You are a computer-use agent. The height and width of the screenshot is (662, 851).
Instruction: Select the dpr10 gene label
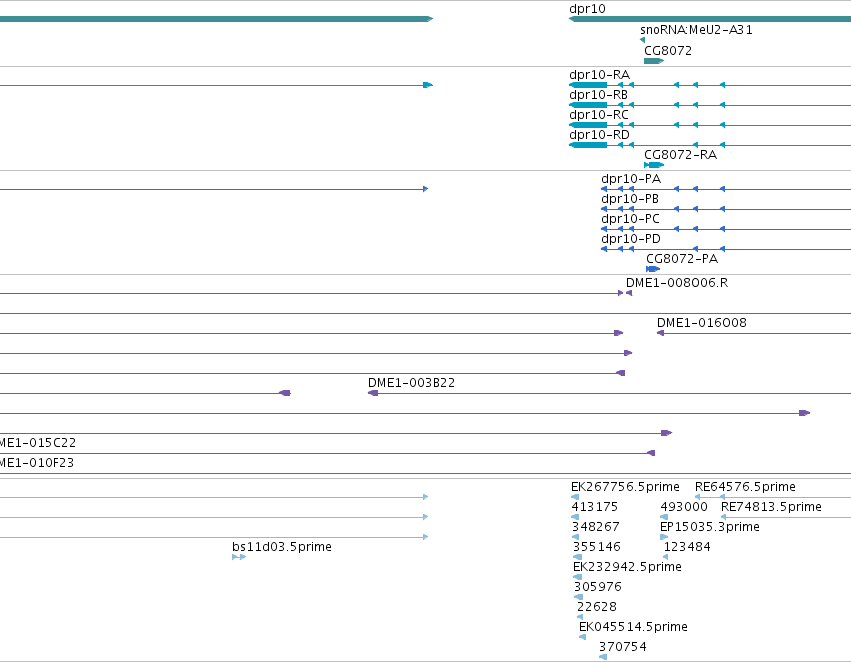[x=587, y=9]
